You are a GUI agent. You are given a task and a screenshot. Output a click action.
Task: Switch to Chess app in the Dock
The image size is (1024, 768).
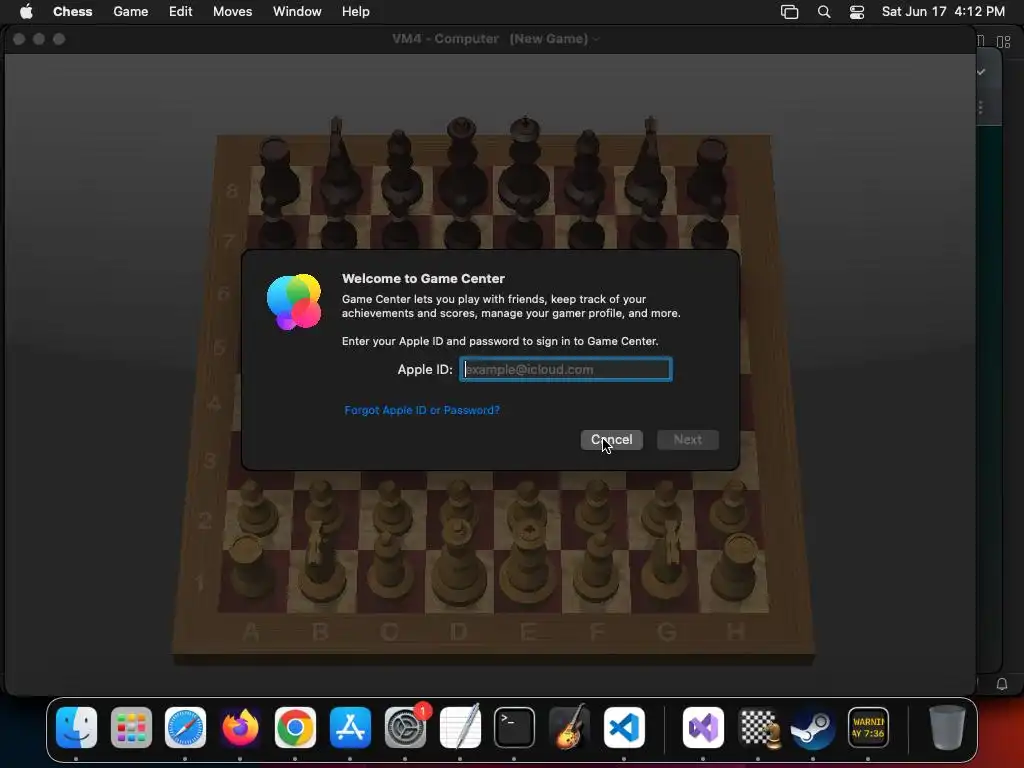758,728
